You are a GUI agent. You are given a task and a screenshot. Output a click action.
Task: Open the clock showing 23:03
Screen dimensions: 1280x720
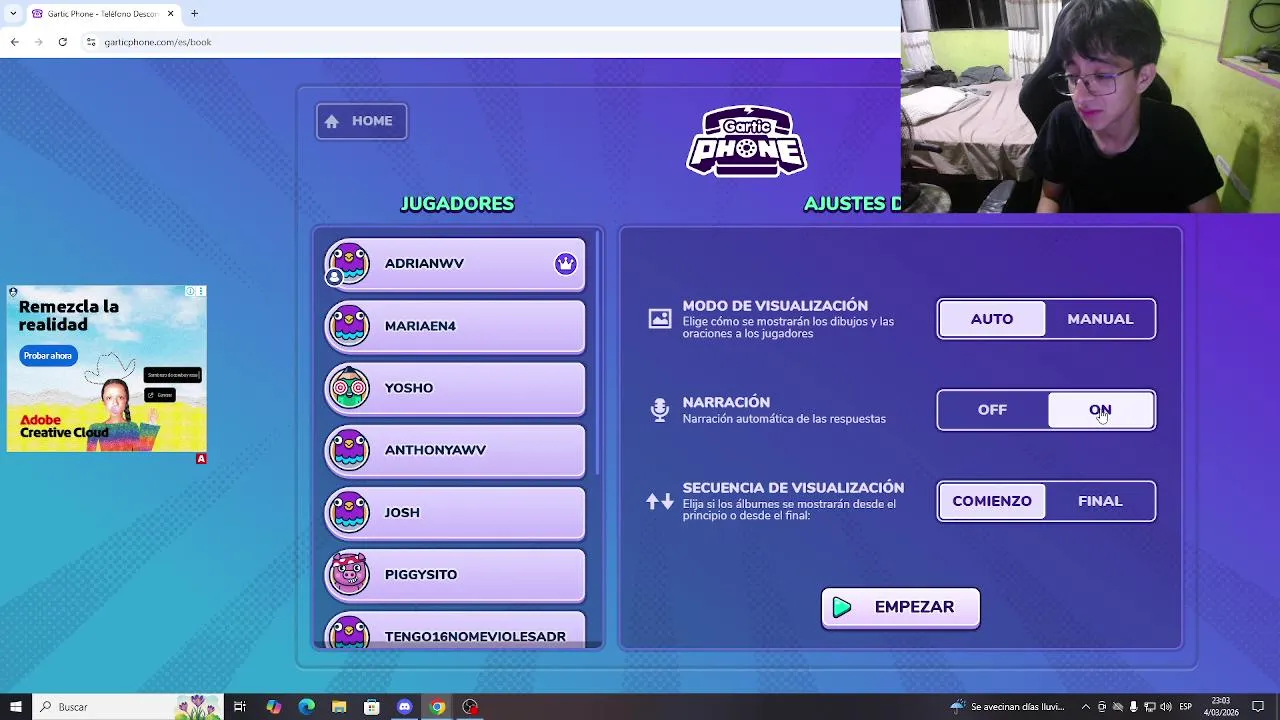coord(1221,706)
